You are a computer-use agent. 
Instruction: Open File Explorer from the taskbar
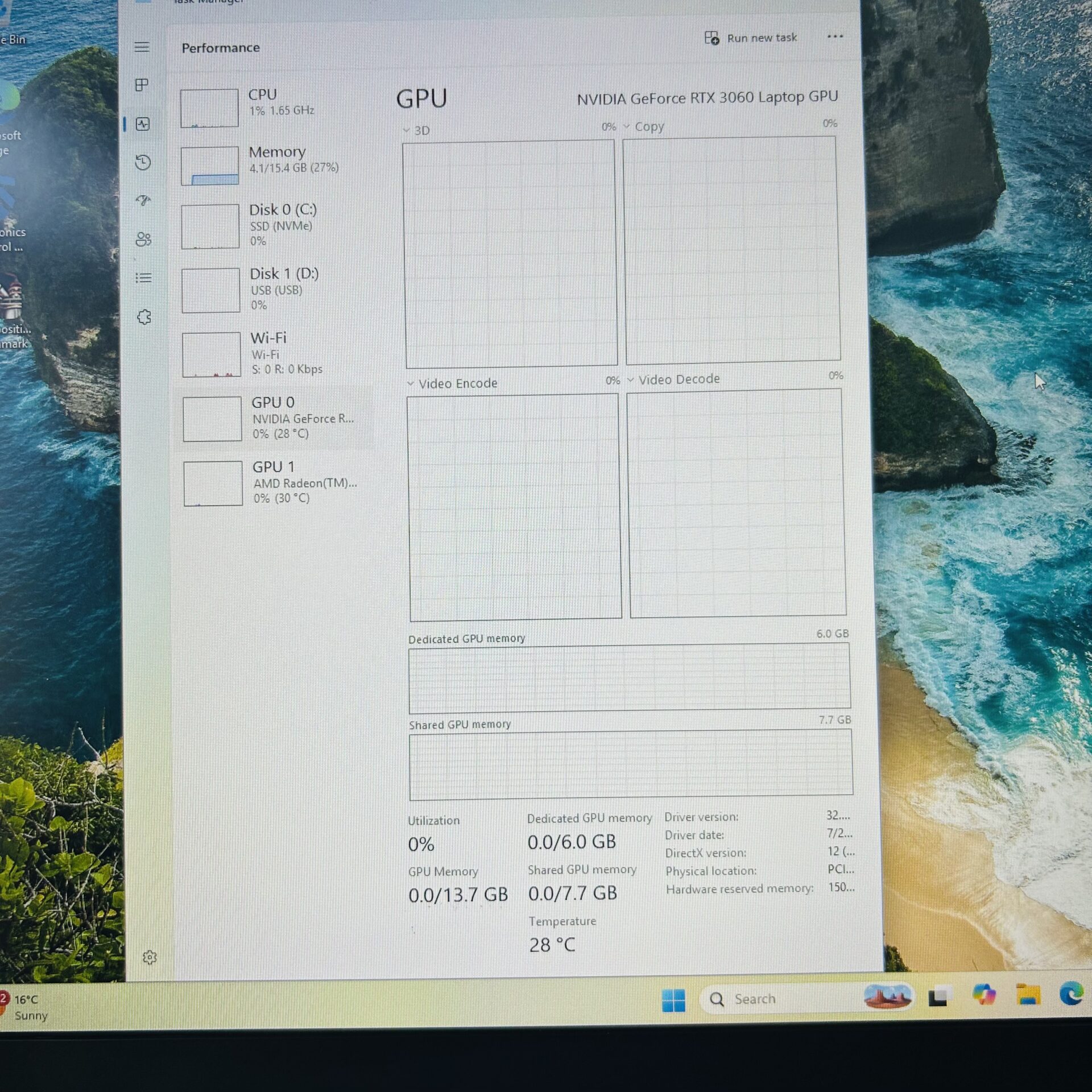coord(1028,995)
